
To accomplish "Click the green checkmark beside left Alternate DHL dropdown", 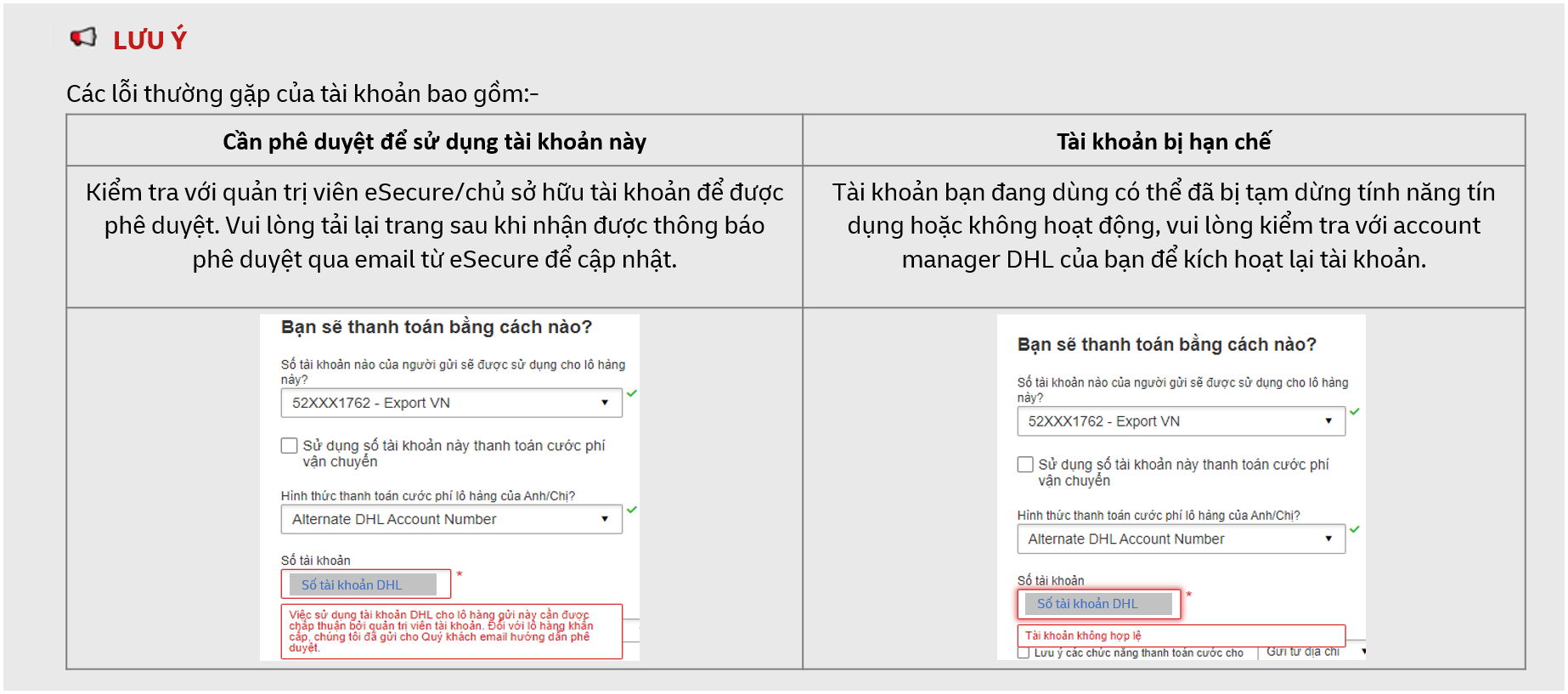I will (631, 510).
